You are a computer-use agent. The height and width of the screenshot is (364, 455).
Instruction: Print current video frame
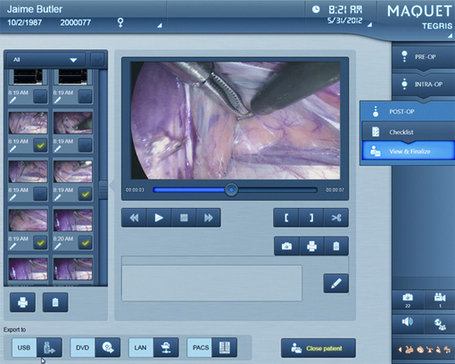pos(312,246)
